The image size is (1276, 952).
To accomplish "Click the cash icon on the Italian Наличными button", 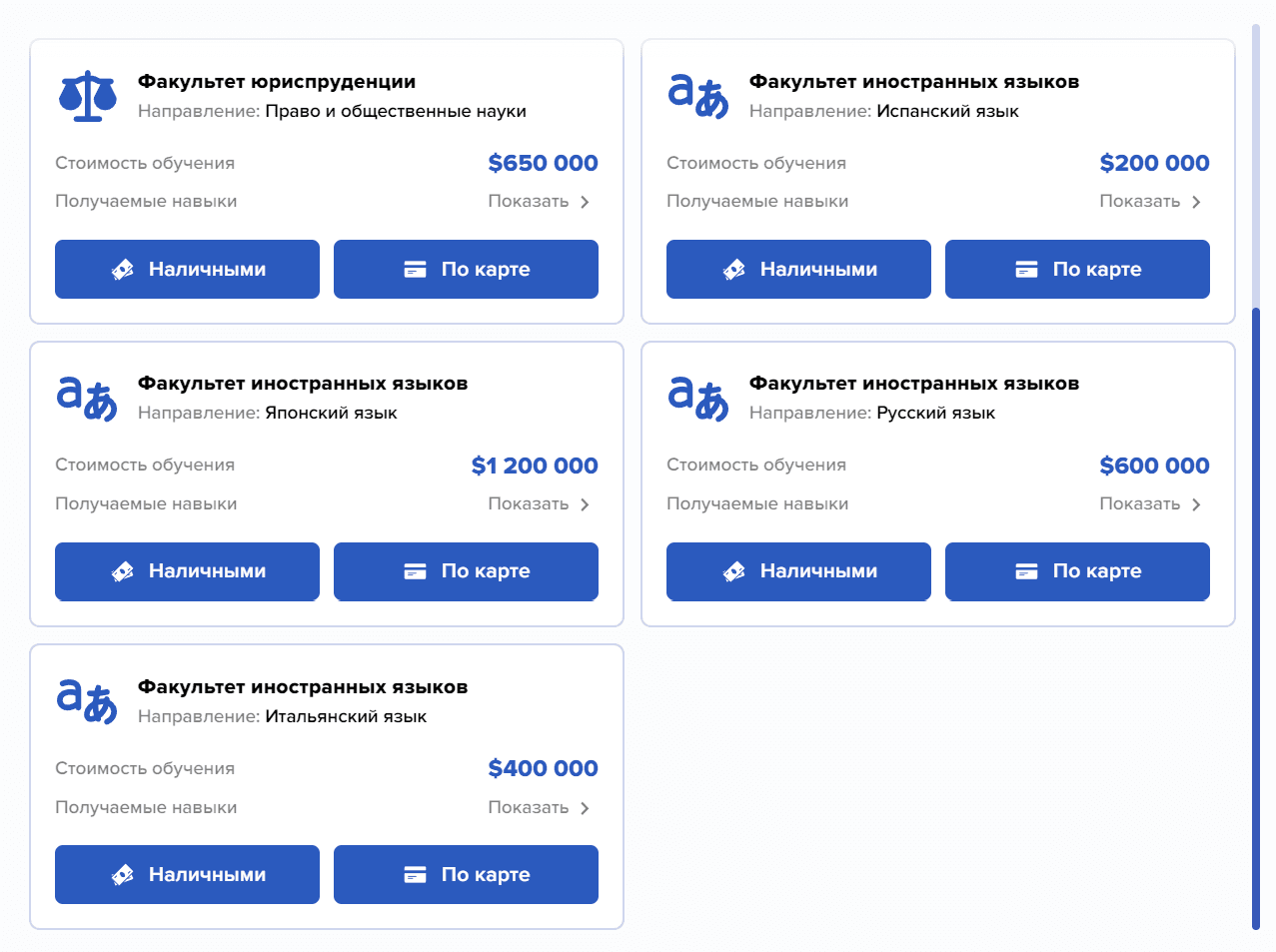I will click(123, 874).
